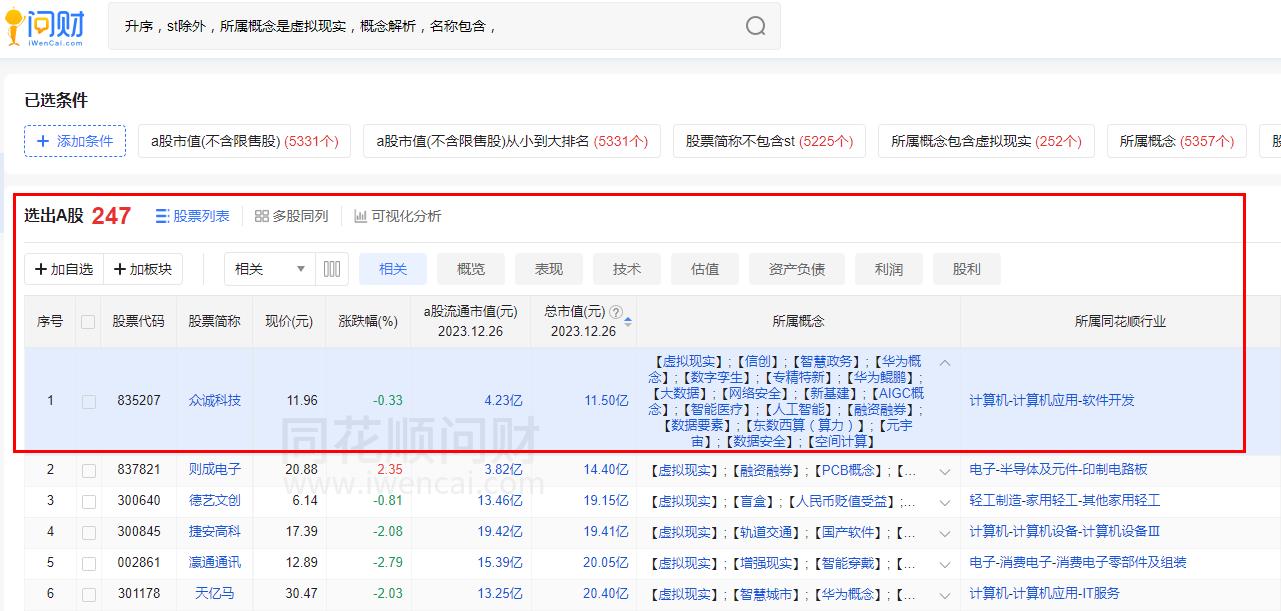Screen dimensions: 1281x611
Task: Check the box for 则成电子 row
Action: click(88, 470)
